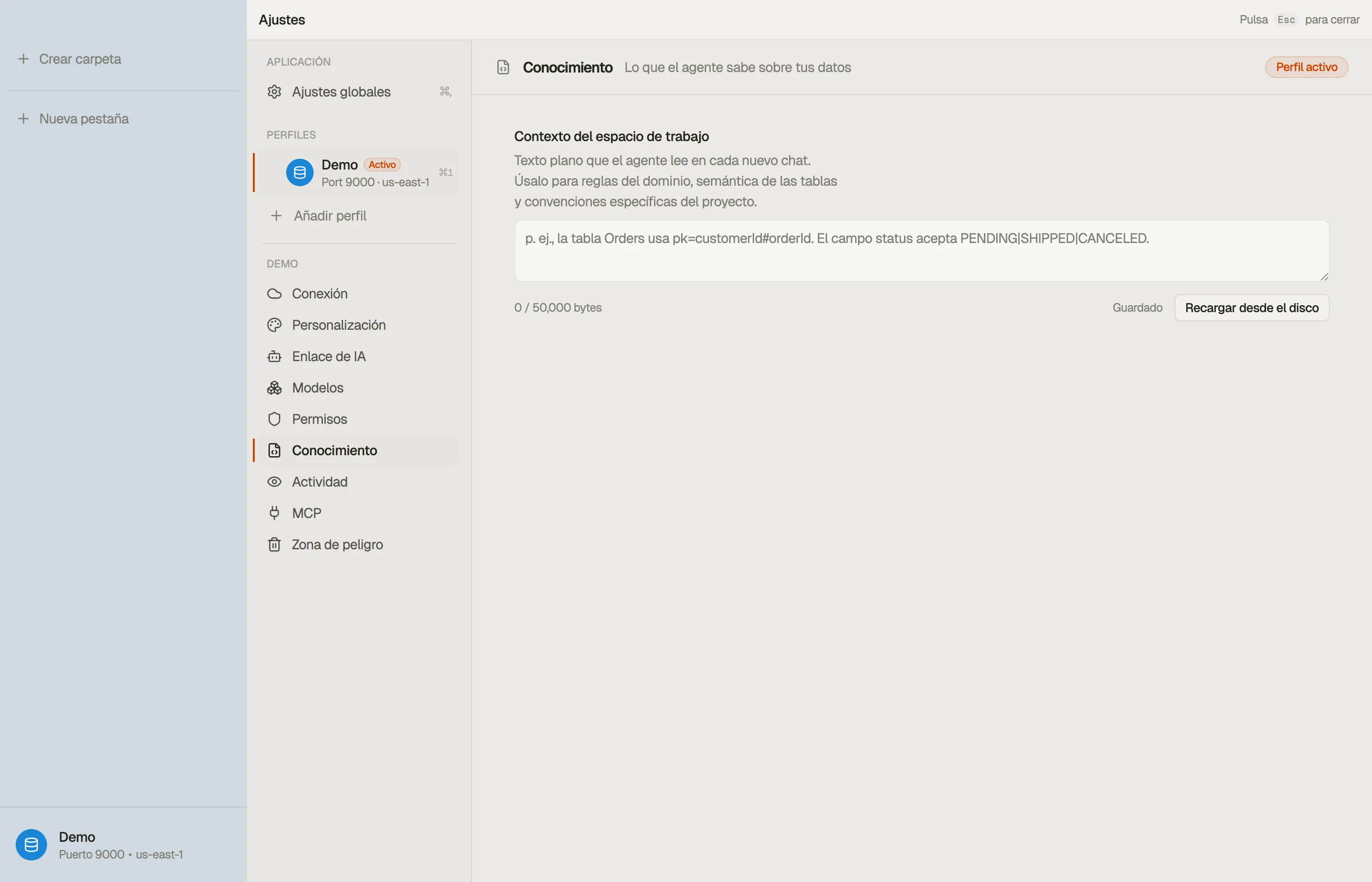Click the cloud icon next to Conexión
Viewport: 1372px width, 882px height.
click(274, 294)
